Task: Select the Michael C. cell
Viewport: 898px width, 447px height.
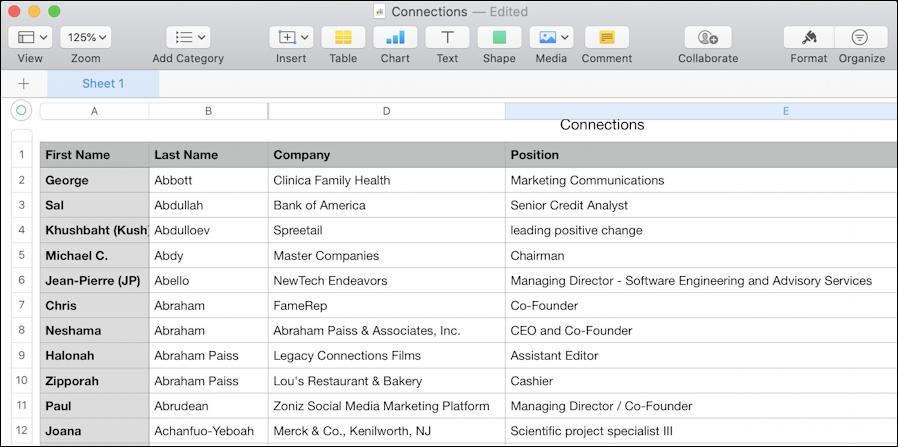Action: click(x=94, y=256)
